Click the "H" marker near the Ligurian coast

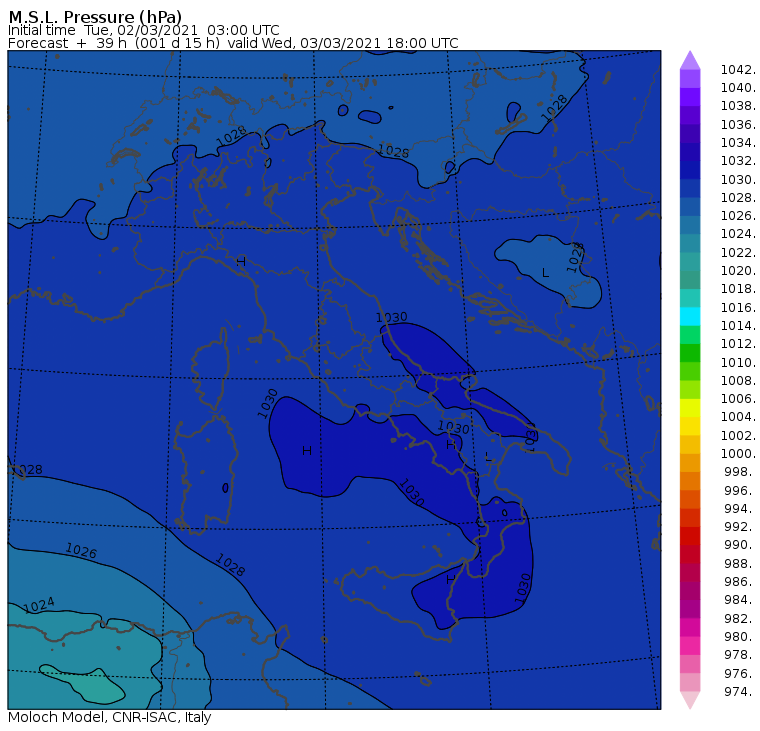(241, 262)
